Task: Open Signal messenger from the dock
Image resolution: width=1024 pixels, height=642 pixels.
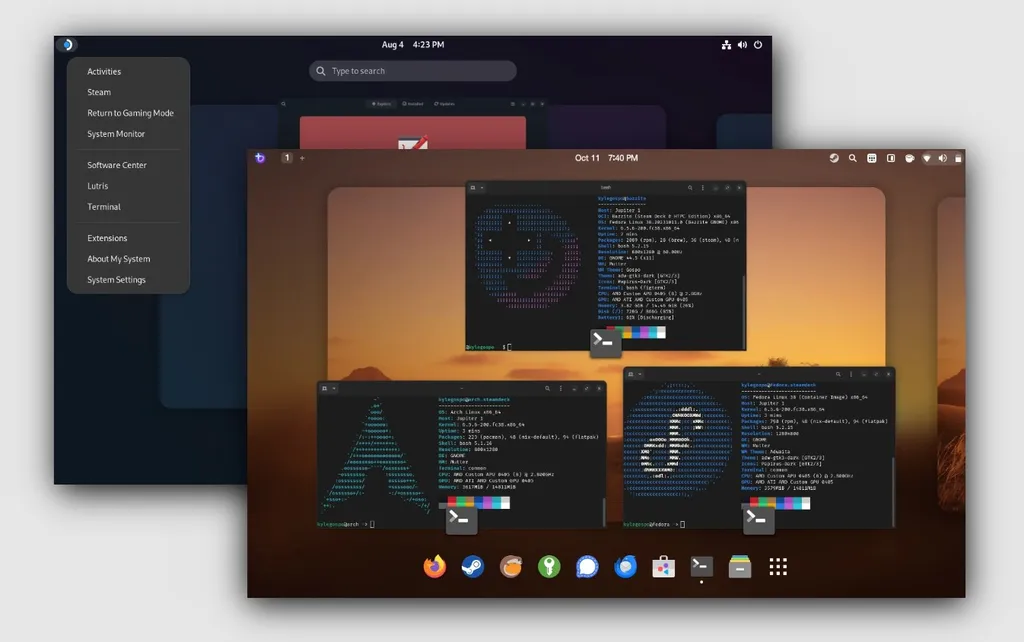Action: coord(586,567)
